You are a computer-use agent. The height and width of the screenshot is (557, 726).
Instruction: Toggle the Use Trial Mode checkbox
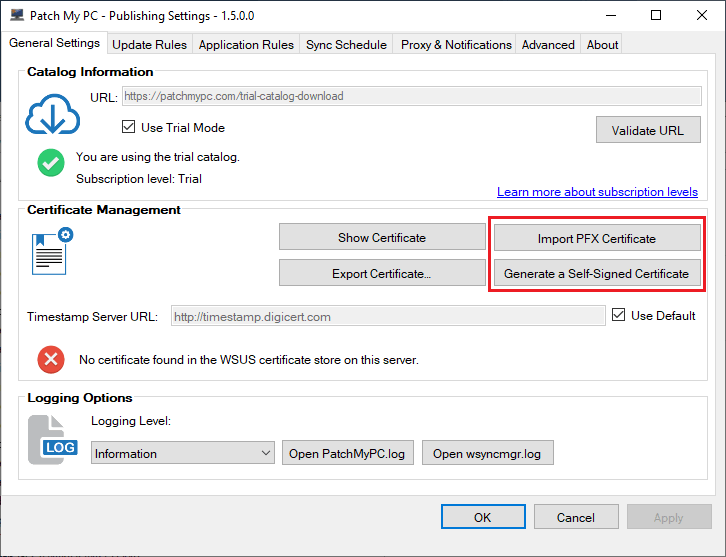[128, 127]
